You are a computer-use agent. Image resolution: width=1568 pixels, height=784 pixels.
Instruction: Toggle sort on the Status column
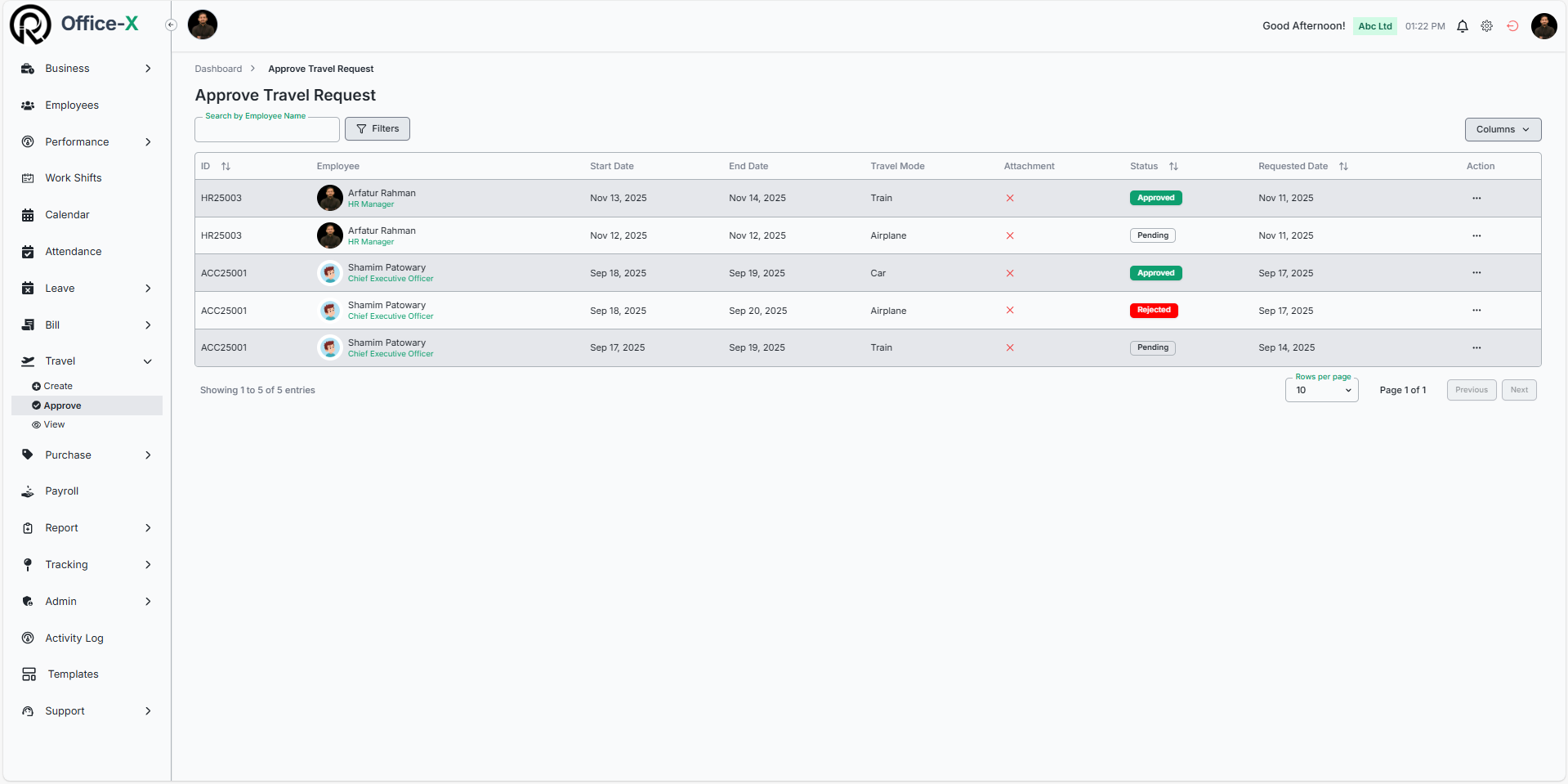[x=1173, y=167]
